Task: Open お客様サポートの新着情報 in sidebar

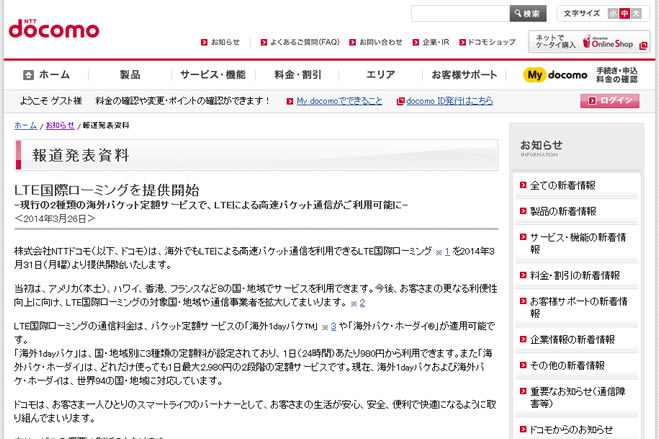Action: coord(579,307)
